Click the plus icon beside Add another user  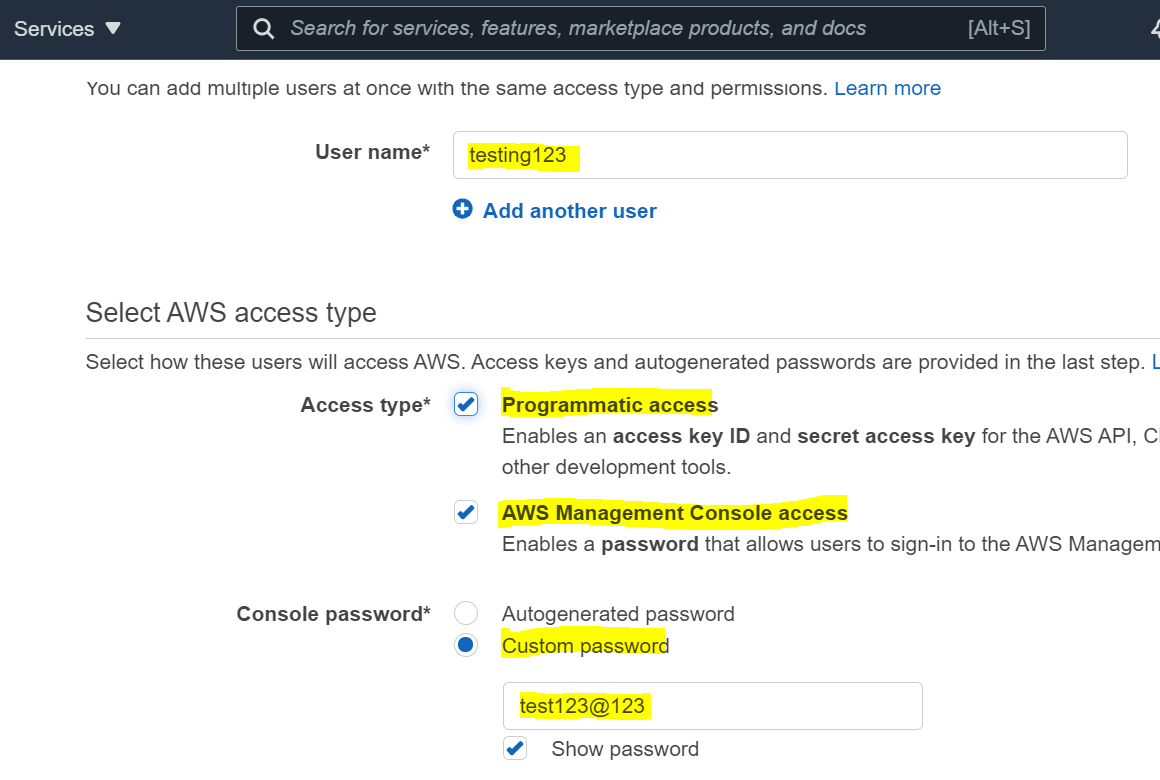462,210
